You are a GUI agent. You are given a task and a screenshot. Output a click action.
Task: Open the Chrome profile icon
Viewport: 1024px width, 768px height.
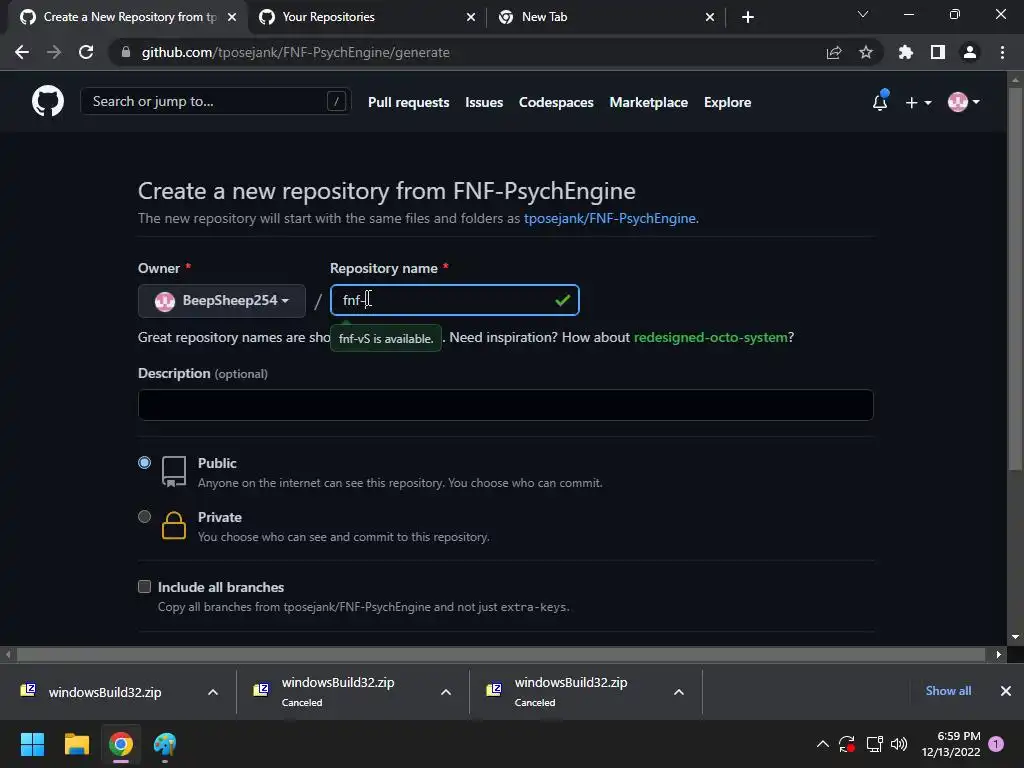969,52
